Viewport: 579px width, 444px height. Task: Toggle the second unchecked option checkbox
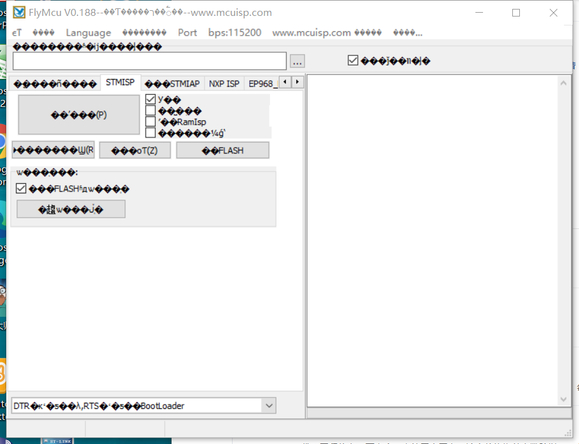click(150, 110)
